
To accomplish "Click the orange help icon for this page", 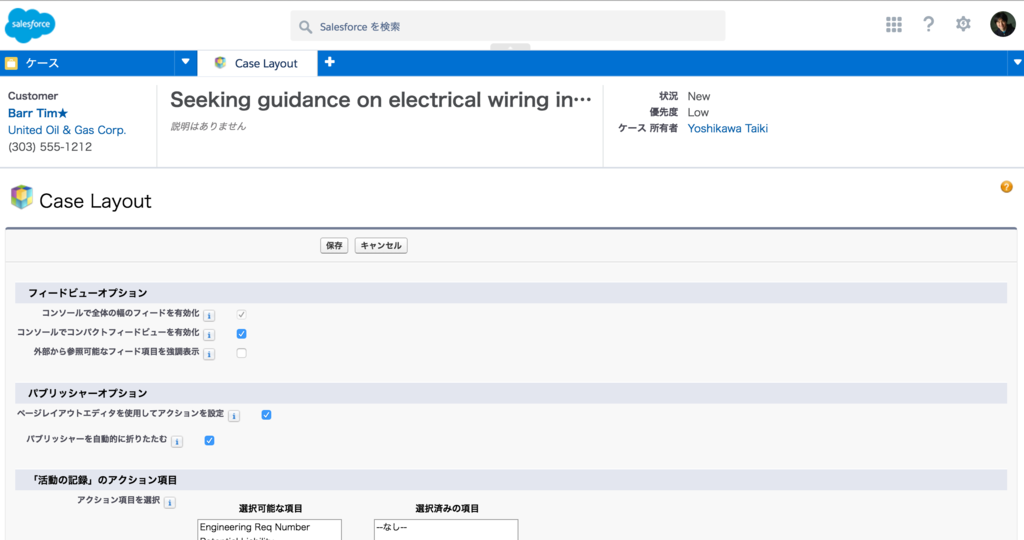I will click(1006, 187).
